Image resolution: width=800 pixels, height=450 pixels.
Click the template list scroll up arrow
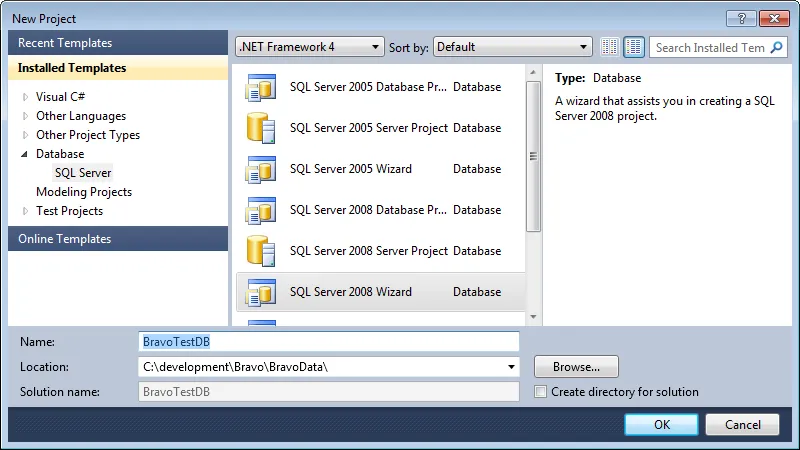(533, 72)
